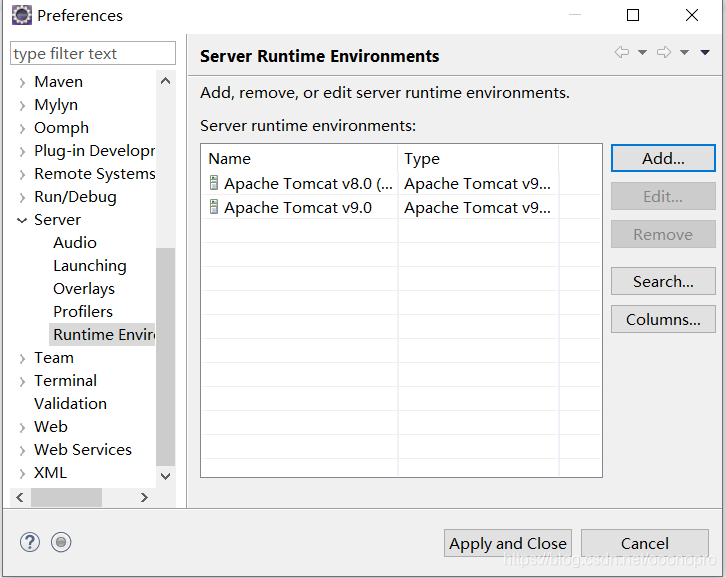
Task: Open the Back history dropdown arrow
Action: tap(642, 52)
